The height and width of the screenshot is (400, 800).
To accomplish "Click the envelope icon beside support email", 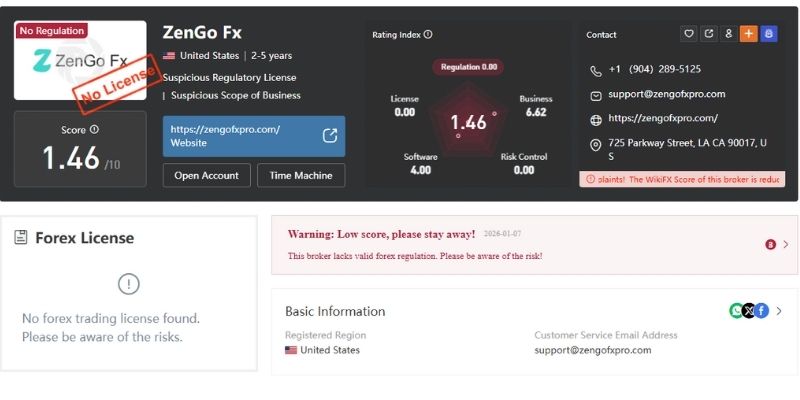I will click(x=595, y=95).
